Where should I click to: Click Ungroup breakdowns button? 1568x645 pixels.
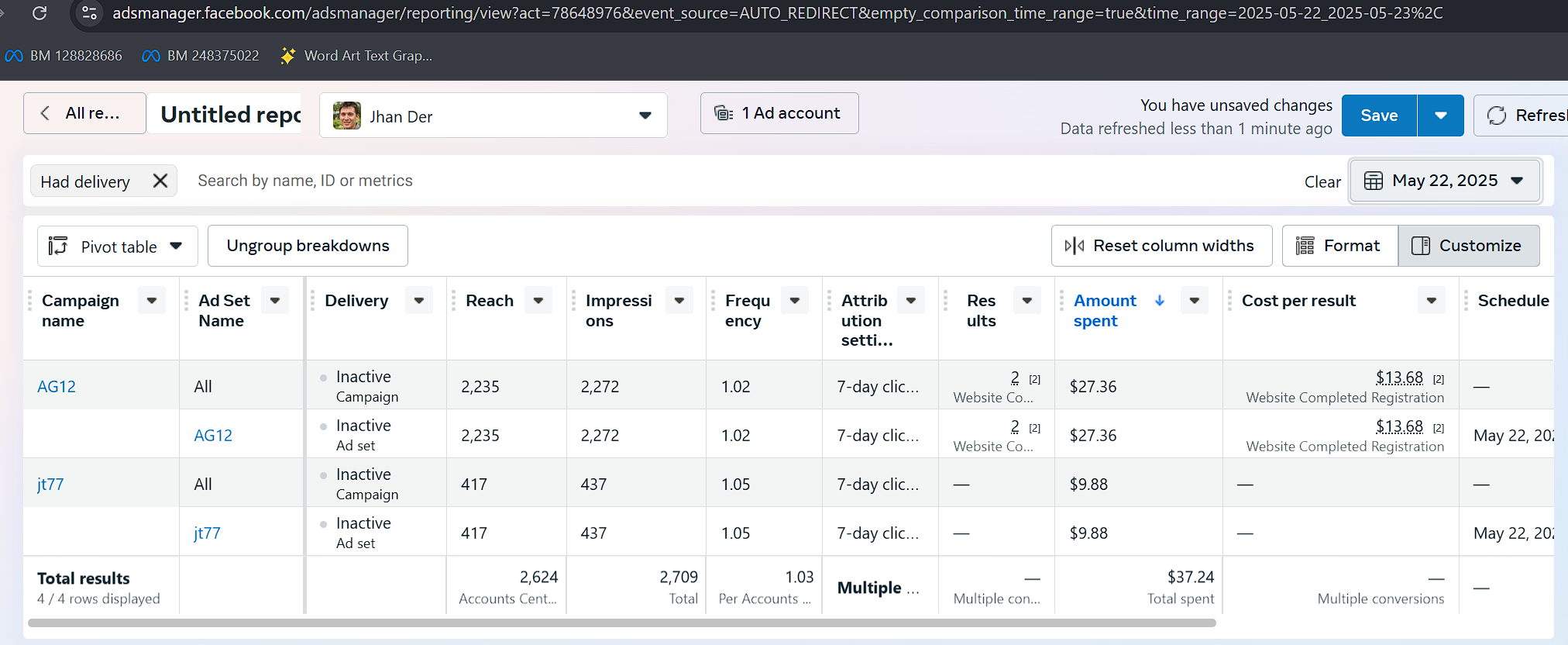[x=308, y=246]
